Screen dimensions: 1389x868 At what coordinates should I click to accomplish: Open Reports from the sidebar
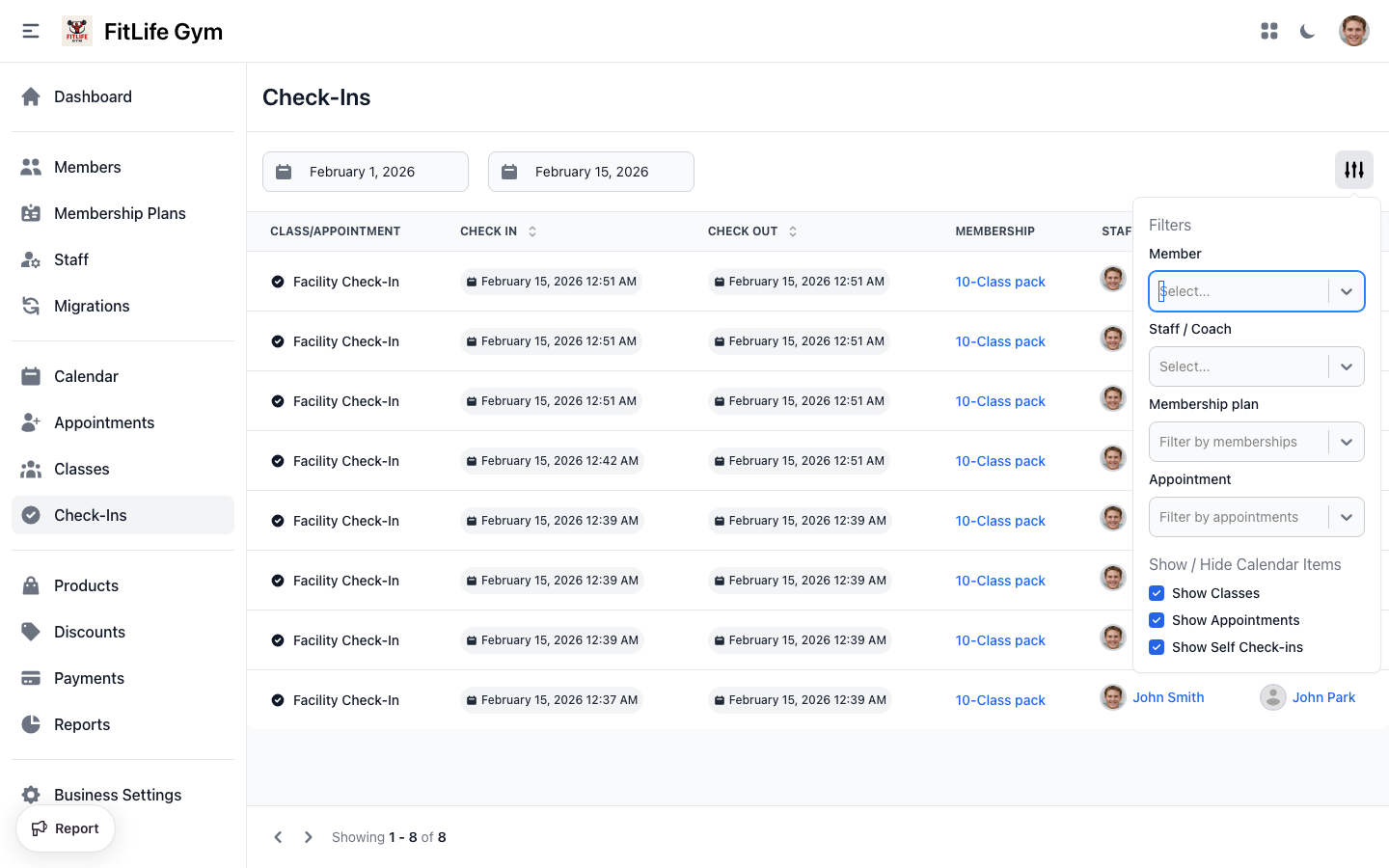point(82,724)
